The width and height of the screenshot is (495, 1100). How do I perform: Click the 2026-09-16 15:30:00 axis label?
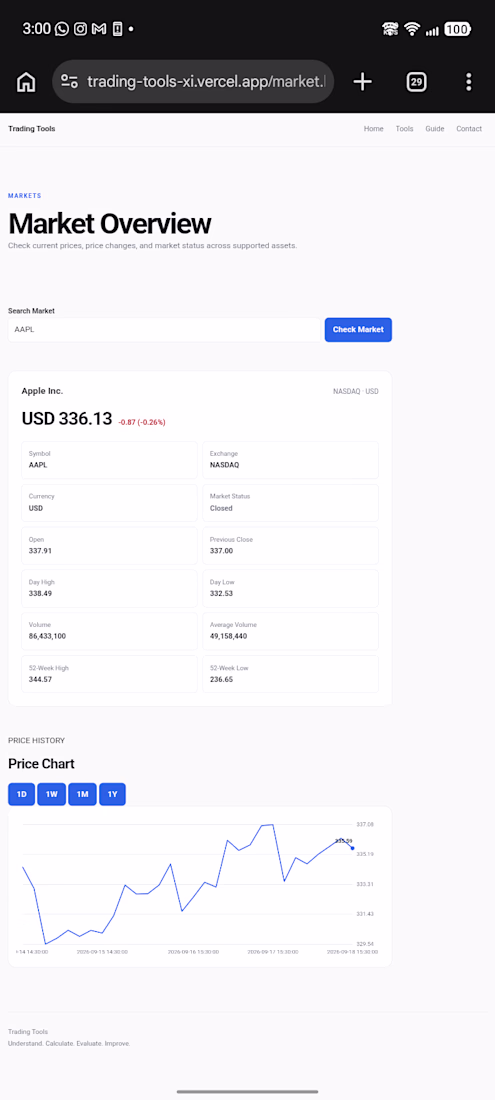[x=193, y=952]
